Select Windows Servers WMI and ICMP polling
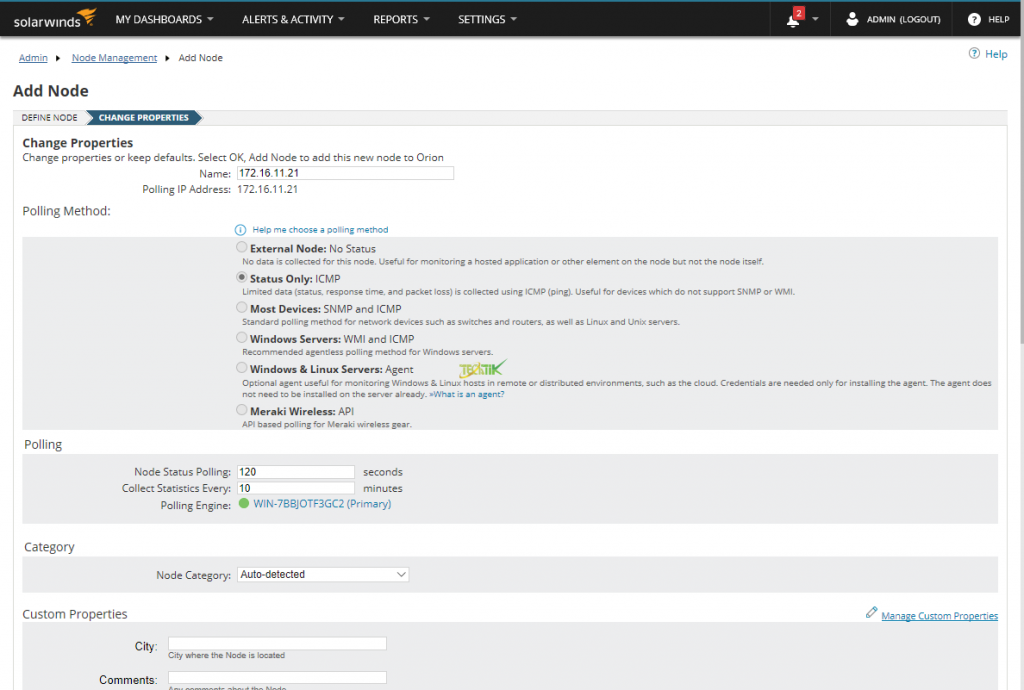1024x690 pixels. click(x=240, y=338)
